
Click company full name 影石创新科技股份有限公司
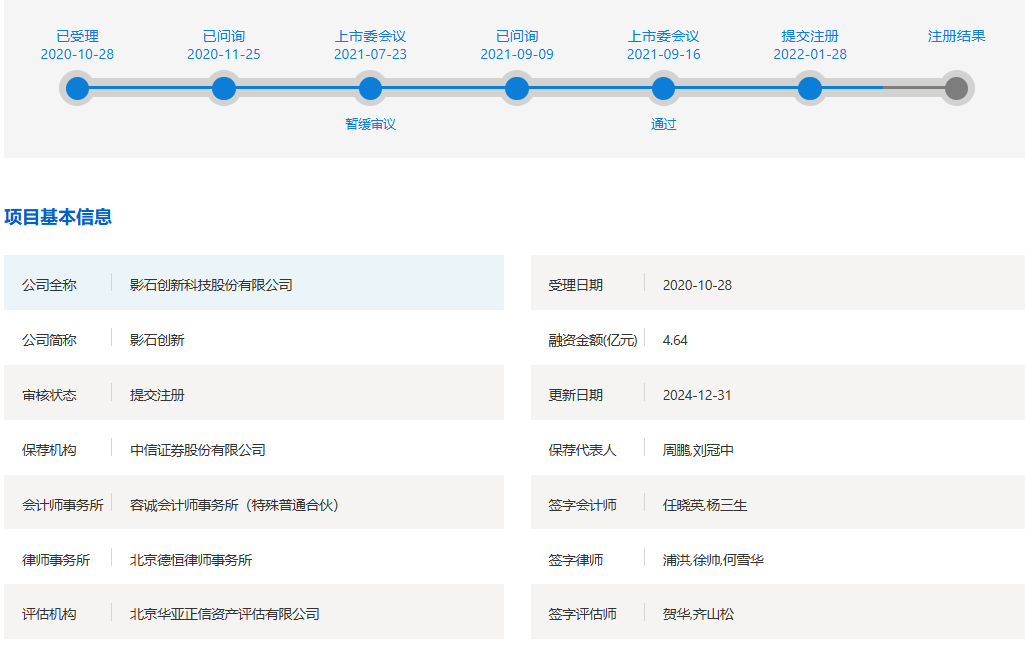[x=210, y=285]
